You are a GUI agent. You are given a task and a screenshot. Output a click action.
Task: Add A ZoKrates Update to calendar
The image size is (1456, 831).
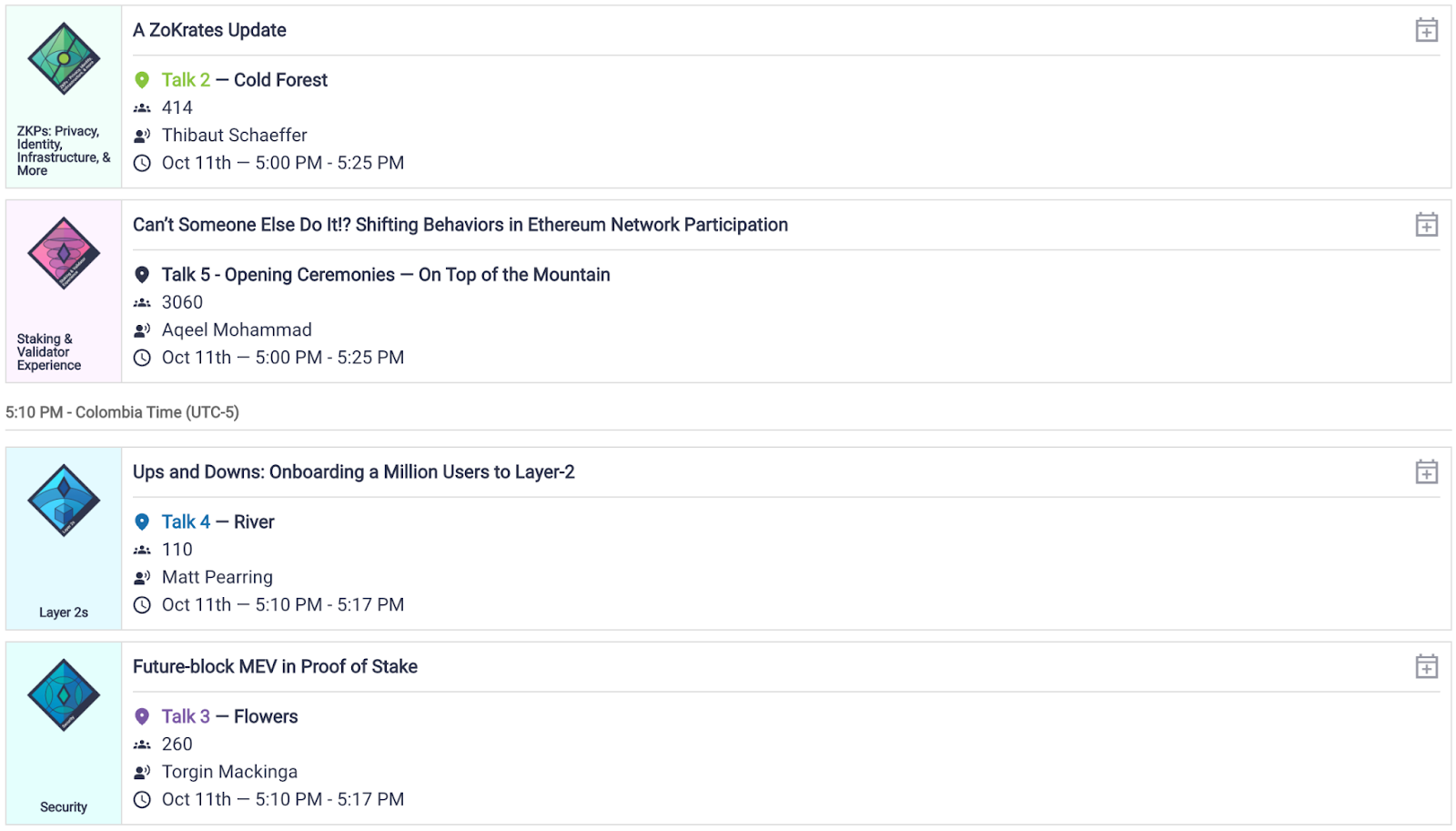(x=1426, y=30)
